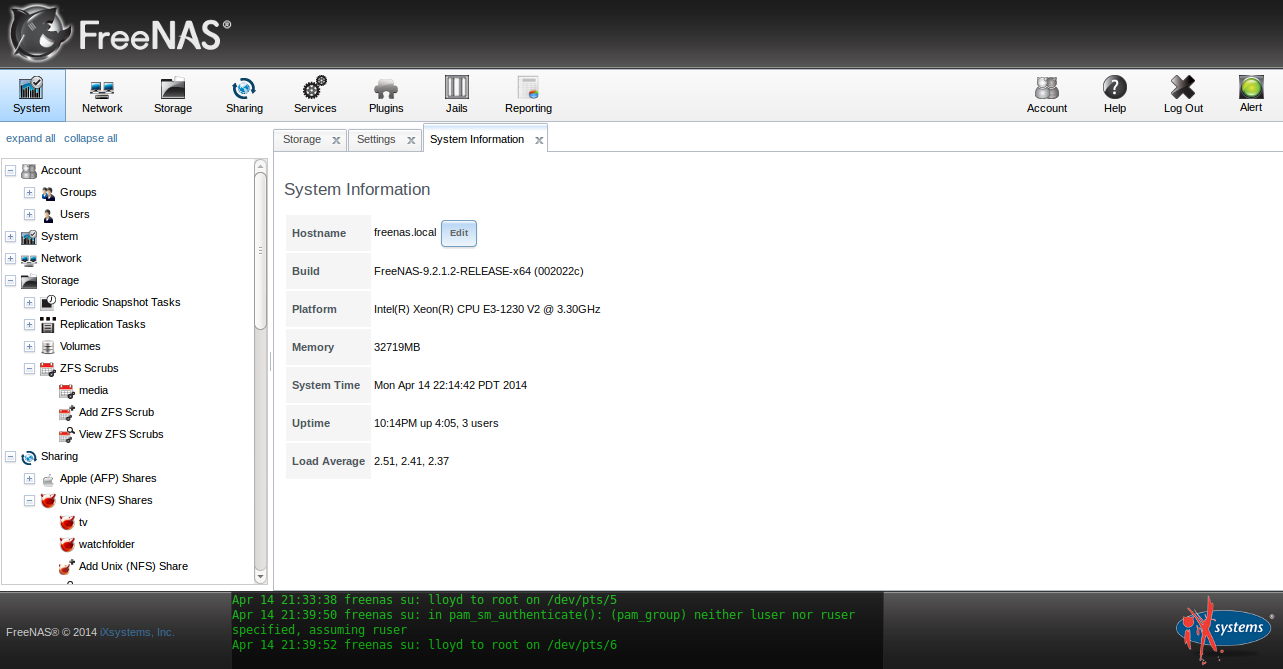Expand the Apple (AFP) Shares node
The image size is (1283, 669).
30,479
